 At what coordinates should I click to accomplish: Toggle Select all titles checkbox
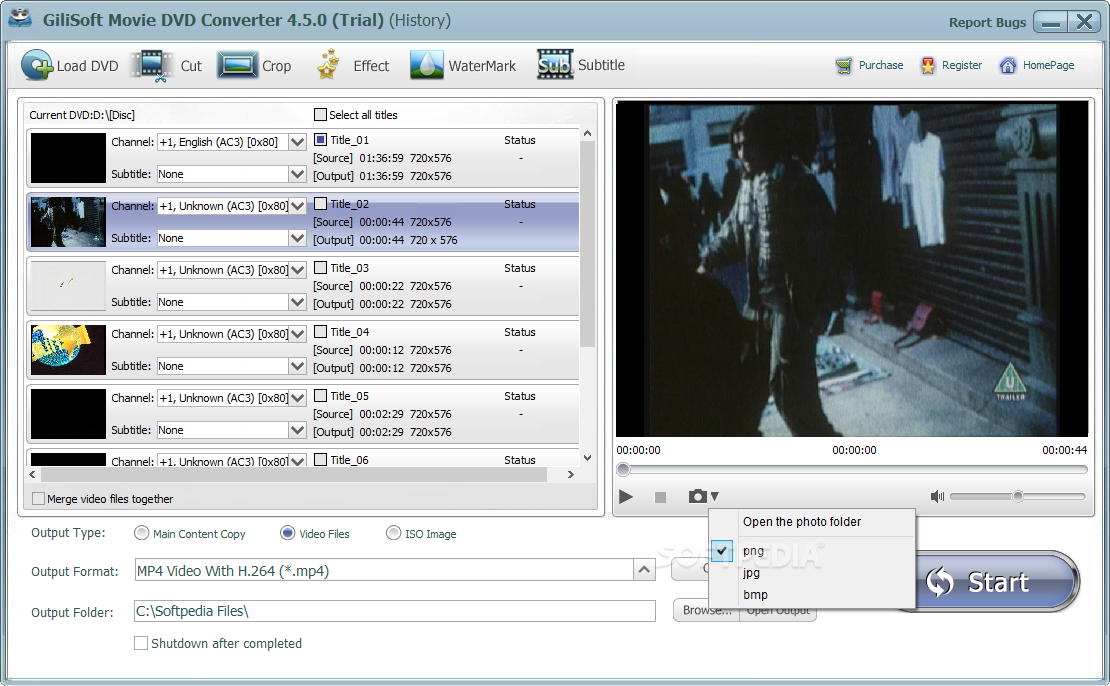tap(320, 114)
